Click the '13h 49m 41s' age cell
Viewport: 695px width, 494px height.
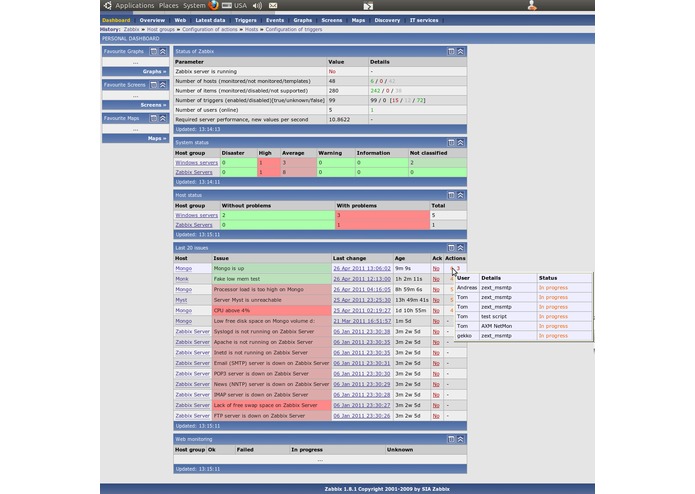point(412,300)
